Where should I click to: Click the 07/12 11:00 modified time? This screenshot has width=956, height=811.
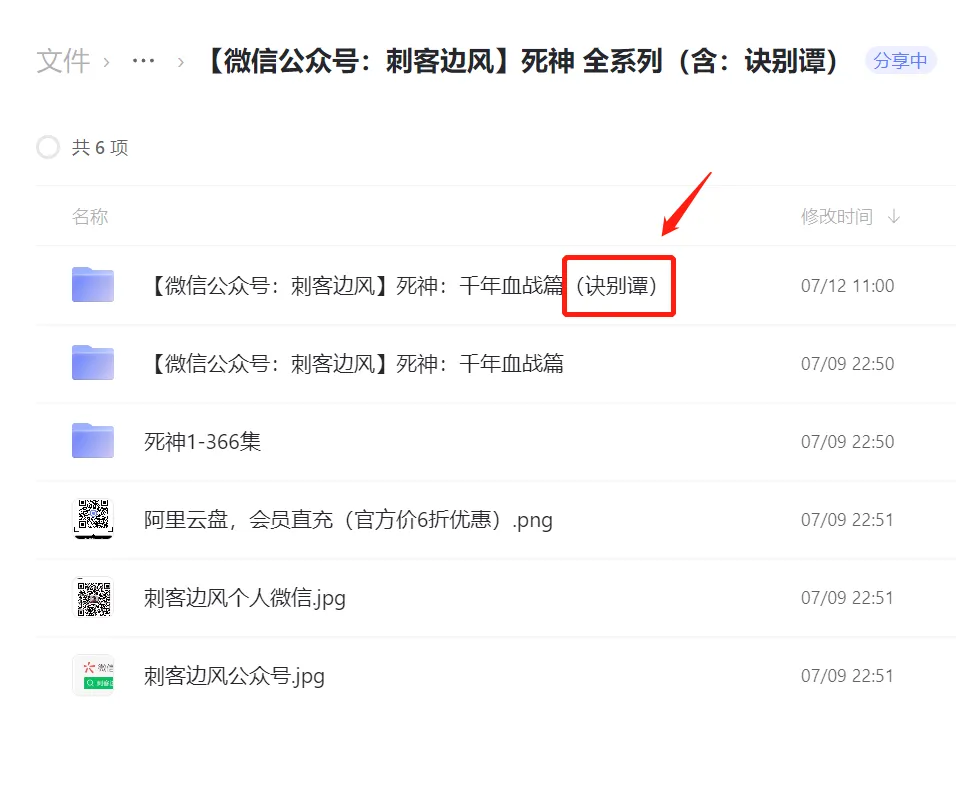[847, 285]
